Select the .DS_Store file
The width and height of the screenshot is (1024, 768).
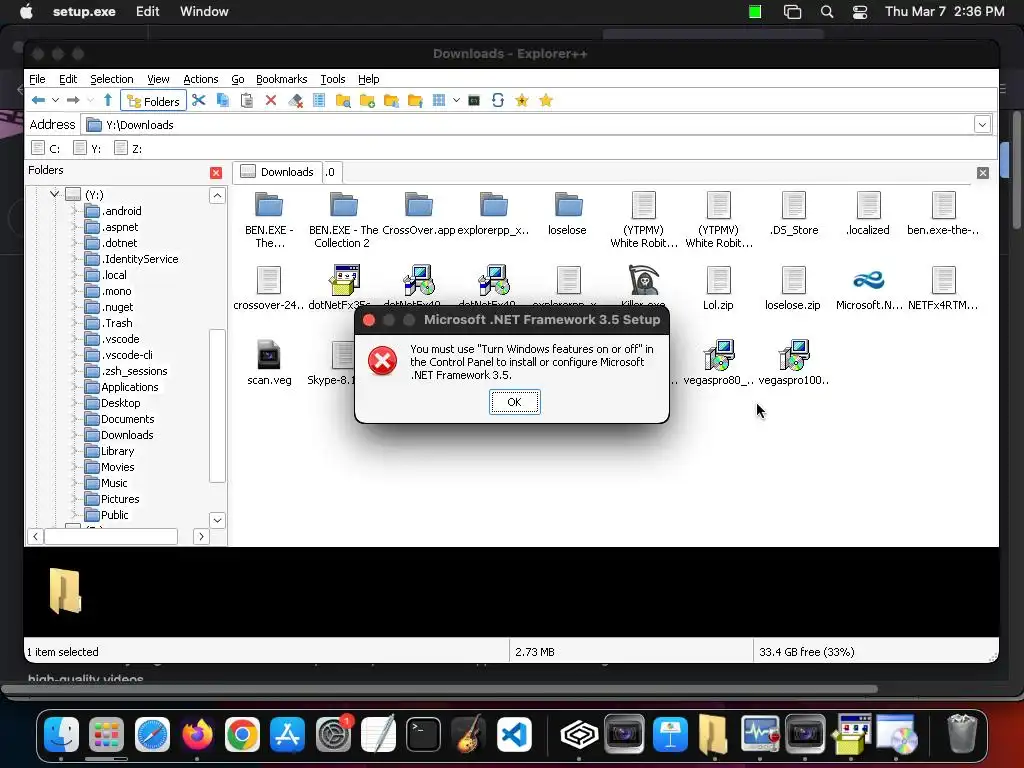pos(793,214)
